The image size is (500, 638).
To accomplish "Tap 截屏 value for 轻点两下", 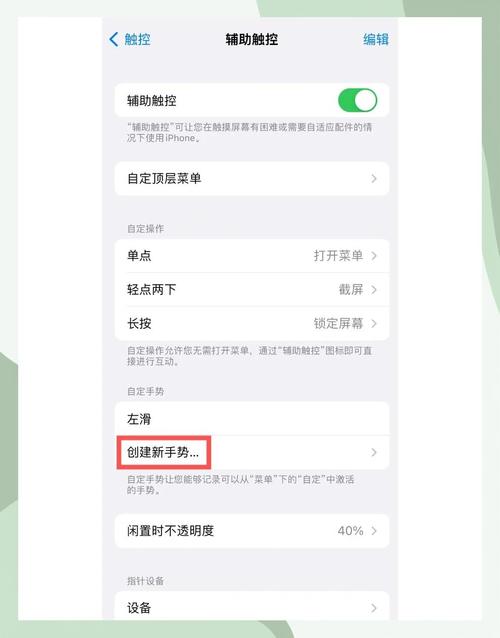I will coord(351,290).
